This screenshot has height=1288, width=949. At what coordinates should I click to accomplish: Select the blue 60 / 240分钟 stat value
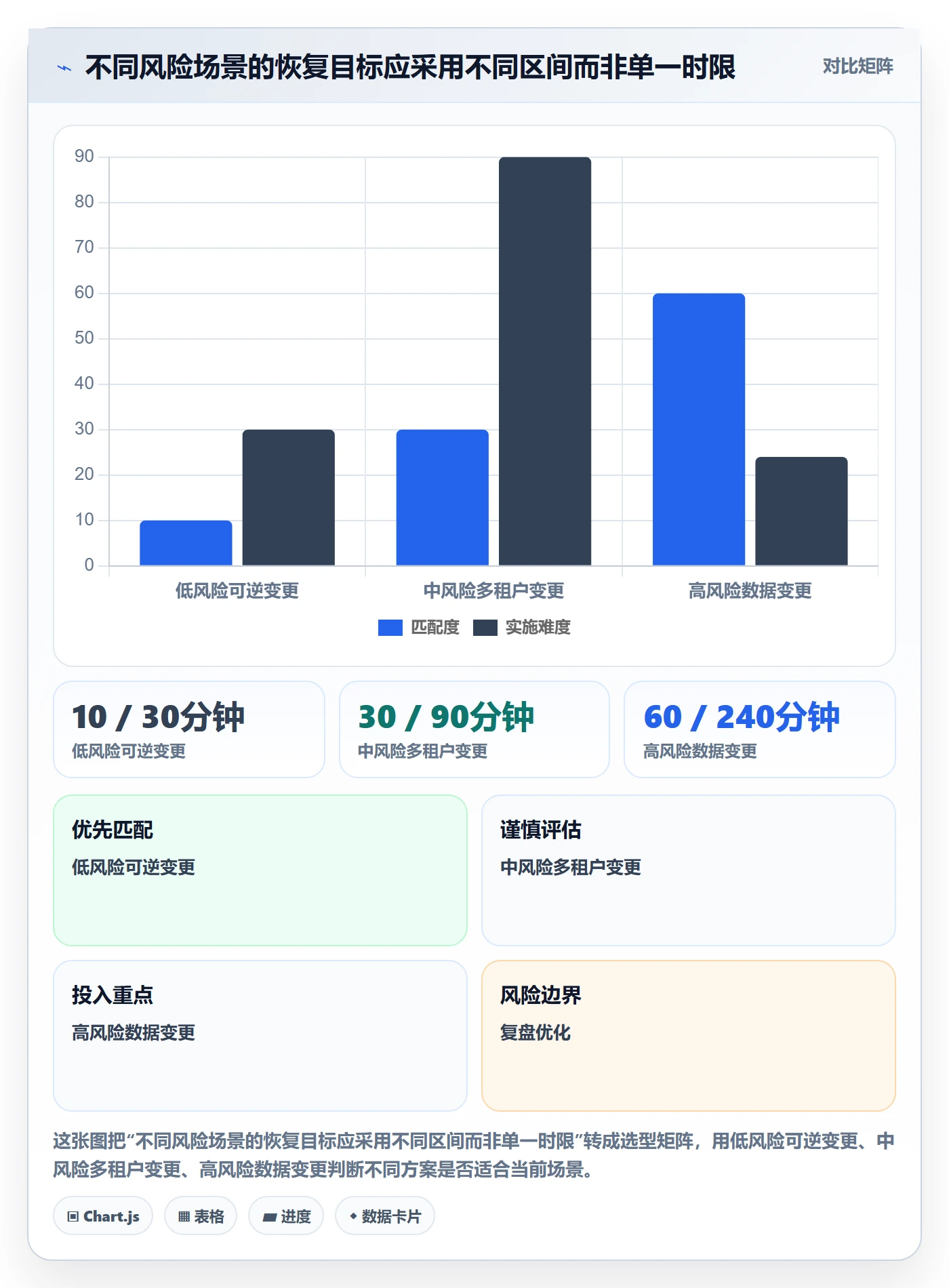tap(742, 717)
